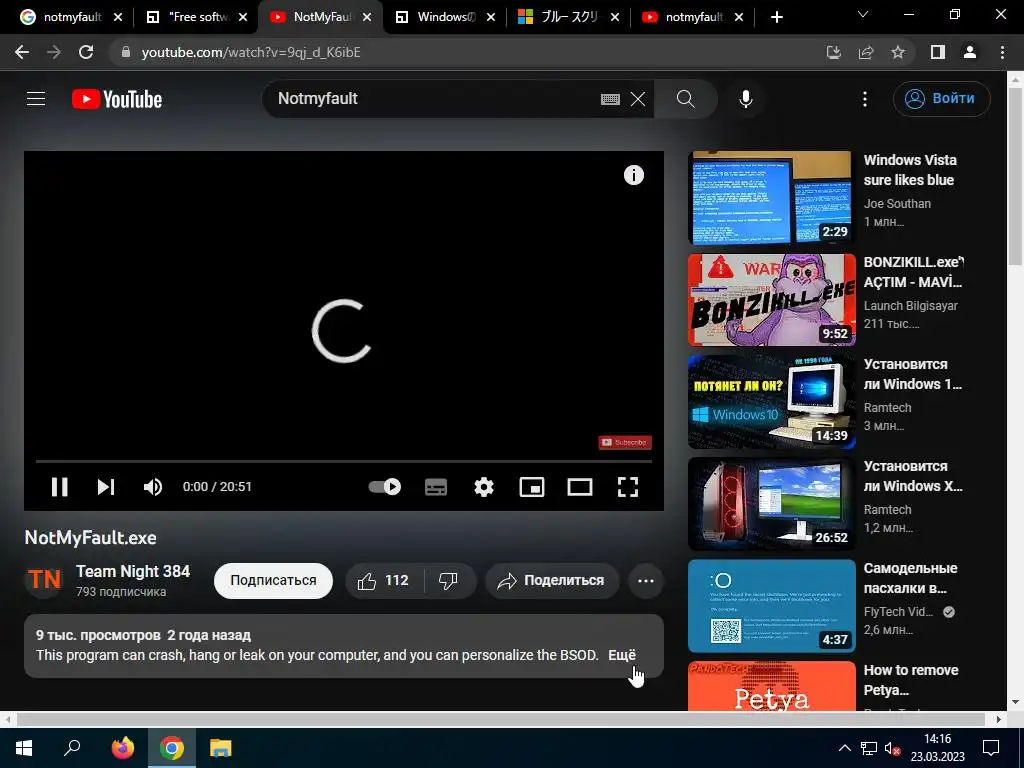Open the Chrome three-dot menu

[x=1002, y=52]
